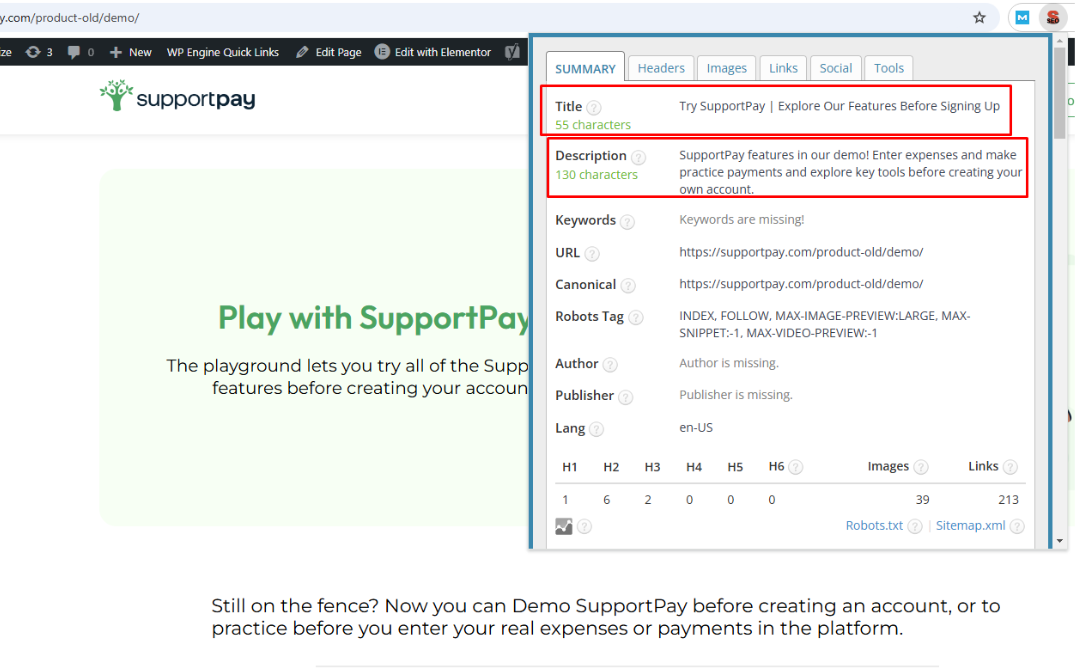Click the help icon beside Title

594,108
